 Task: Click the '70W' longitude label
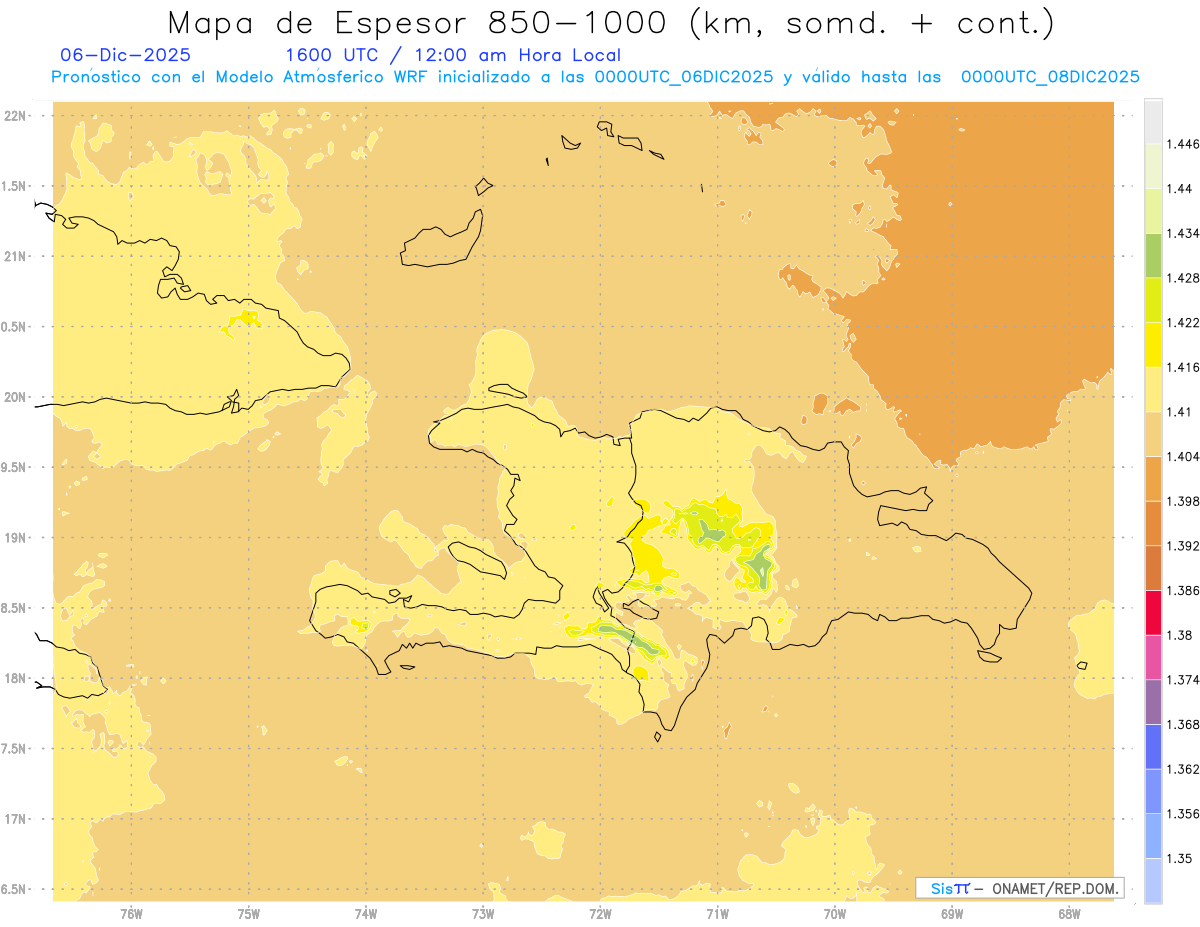pos(835,914)
